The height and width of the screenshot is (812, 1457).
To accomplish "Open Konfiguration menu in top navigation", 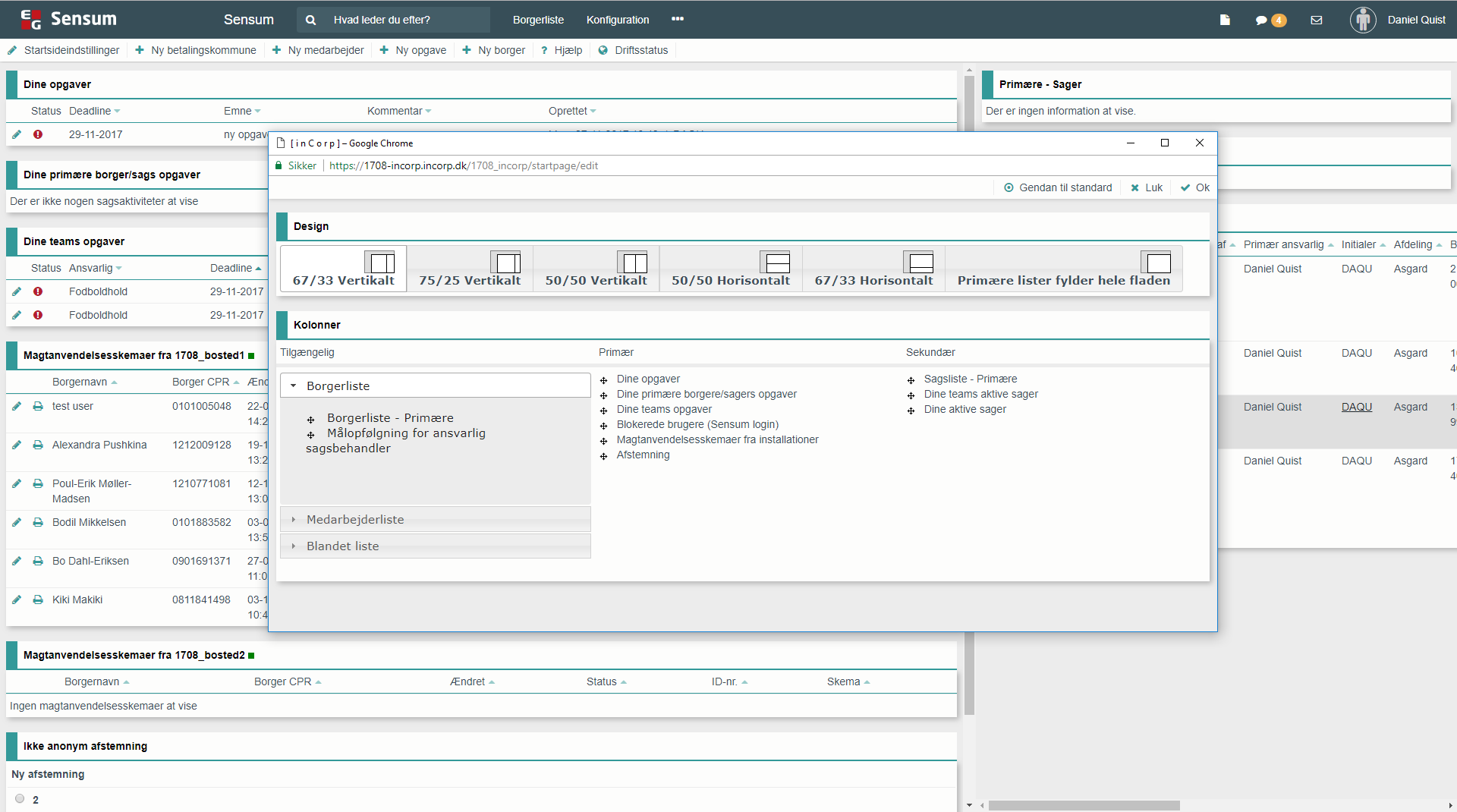I will point(617,20).
